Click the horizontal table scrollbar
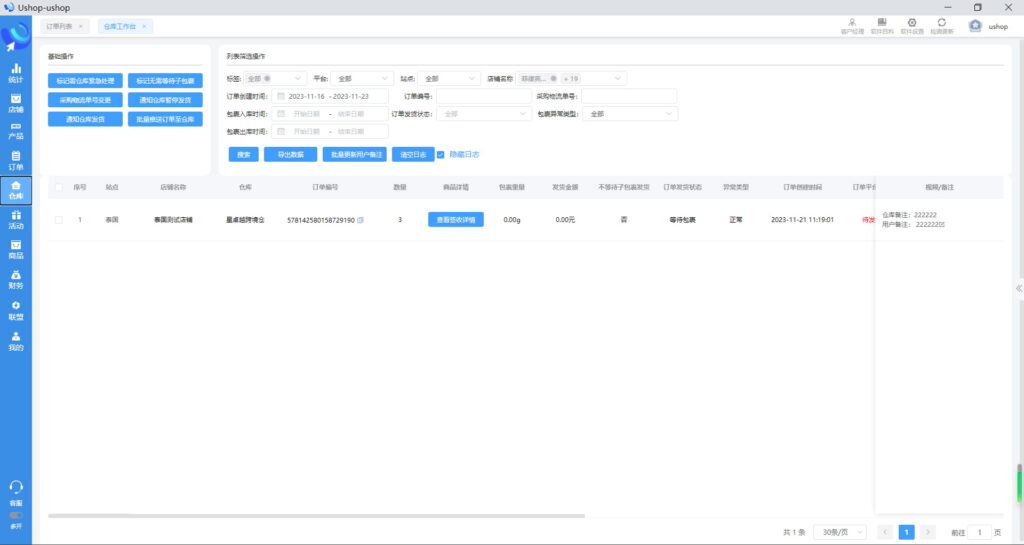Viewport: 1024px width, 545px height. (x=316, y=516)
